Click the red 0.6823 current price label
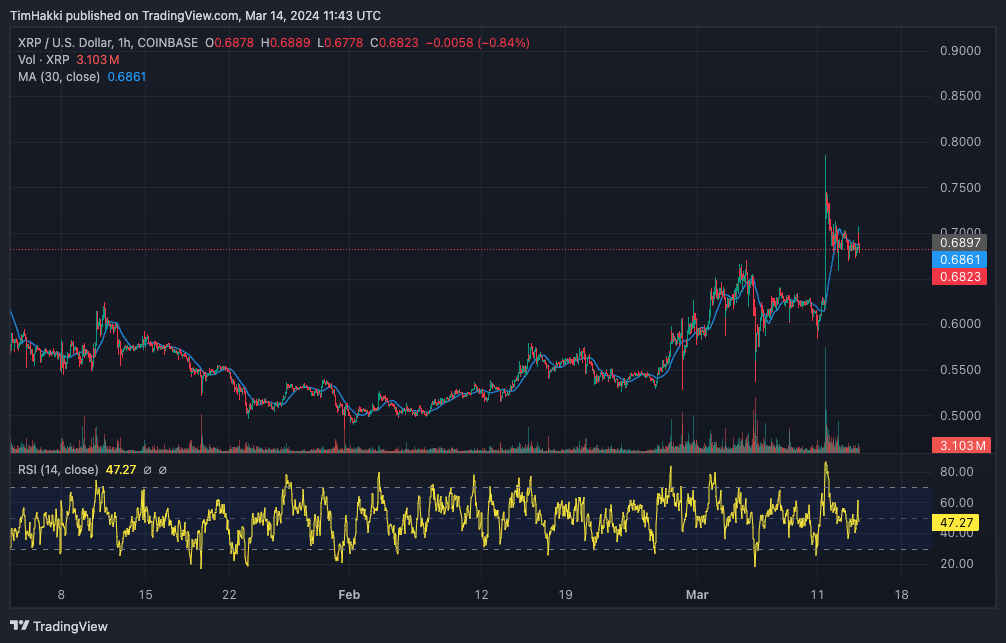Screen dimensions: 1006x643 959,277
